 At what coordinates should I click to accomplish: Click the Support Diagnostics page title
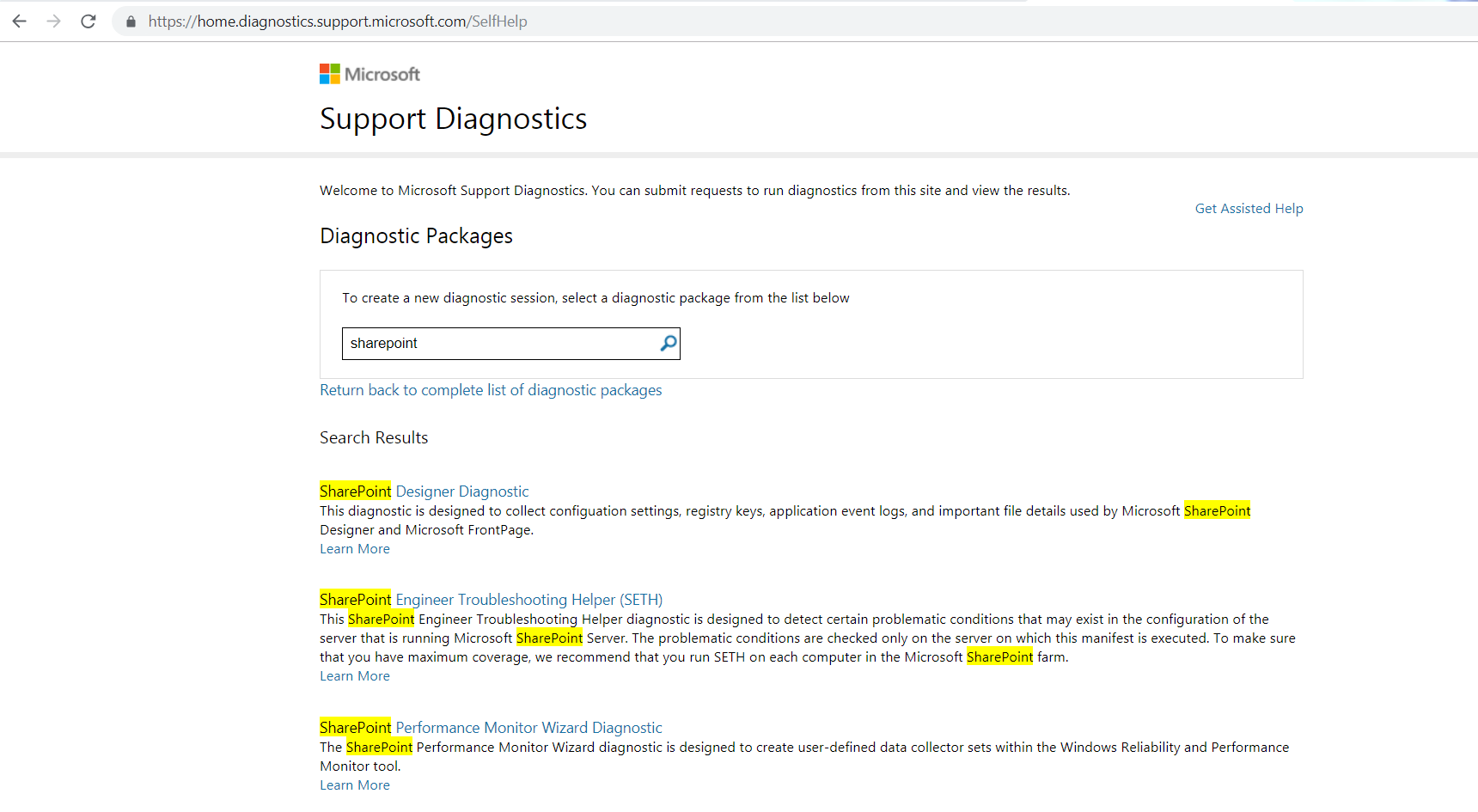click(x=453, y=119)
